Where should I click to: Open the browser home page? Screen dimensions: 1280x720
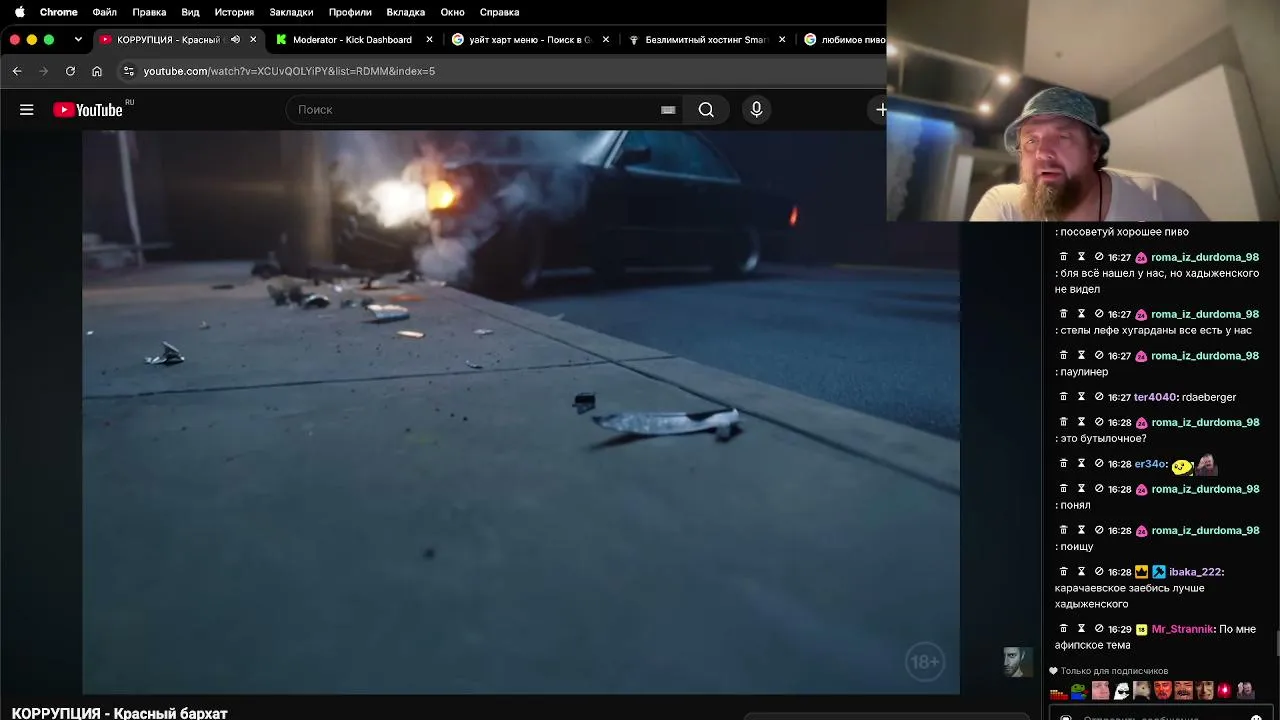[x=97, y=71]
